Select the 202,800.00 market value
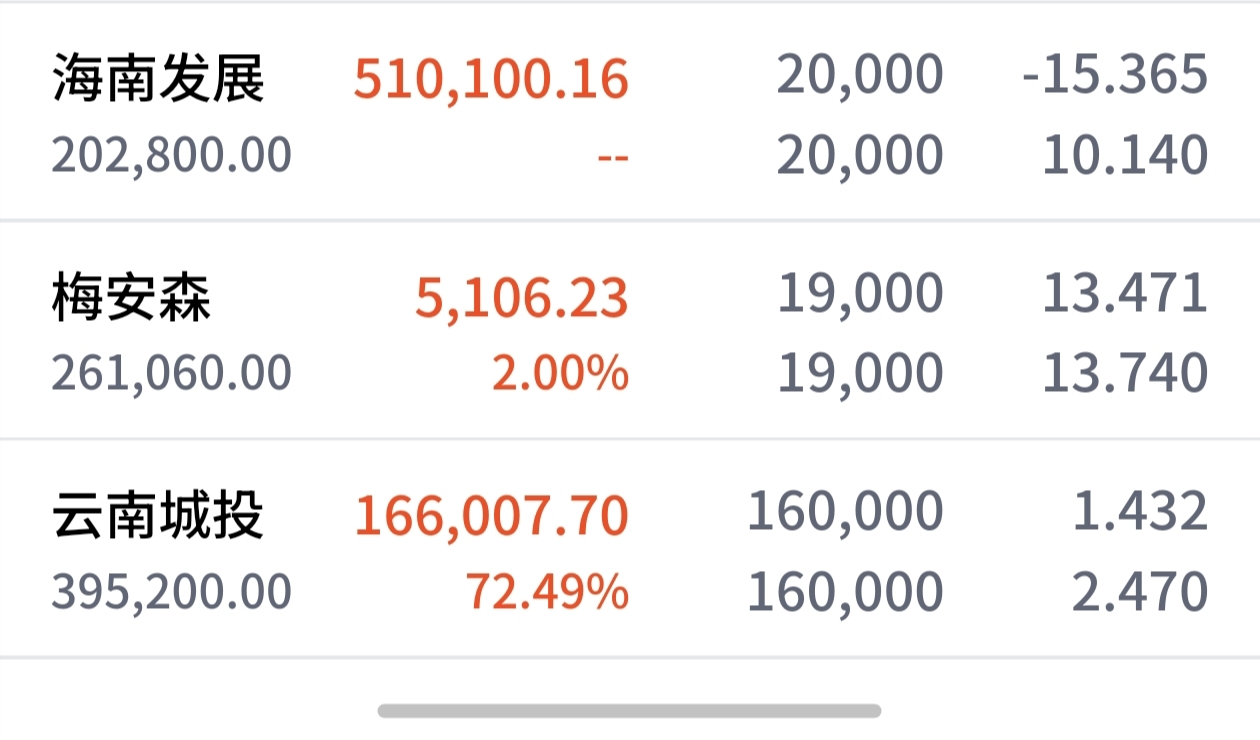 tap(172, 156)
